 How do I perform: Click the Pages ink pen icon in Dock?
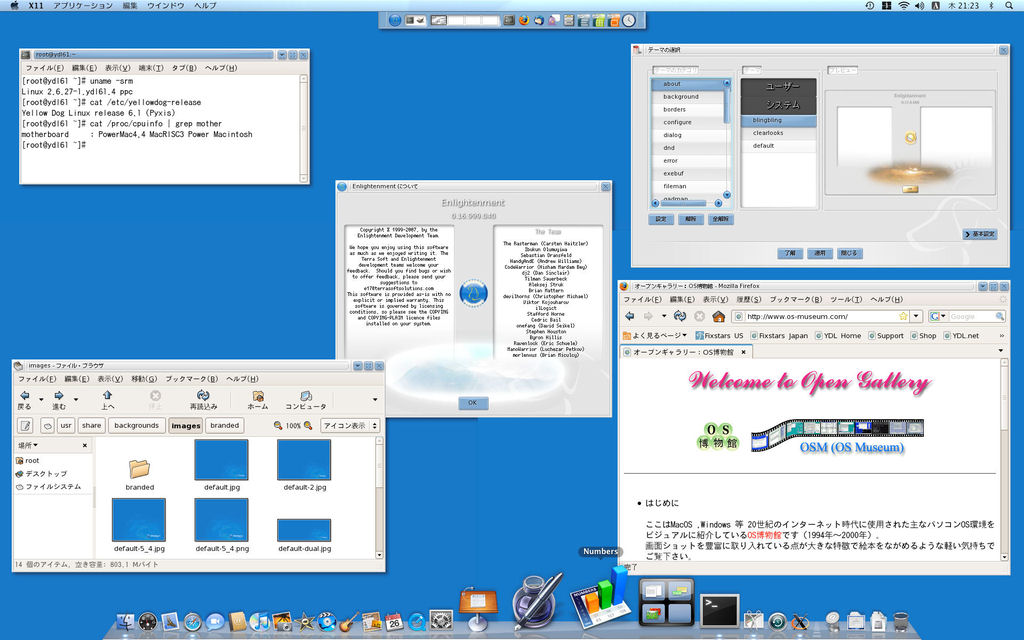click(537, 601)
